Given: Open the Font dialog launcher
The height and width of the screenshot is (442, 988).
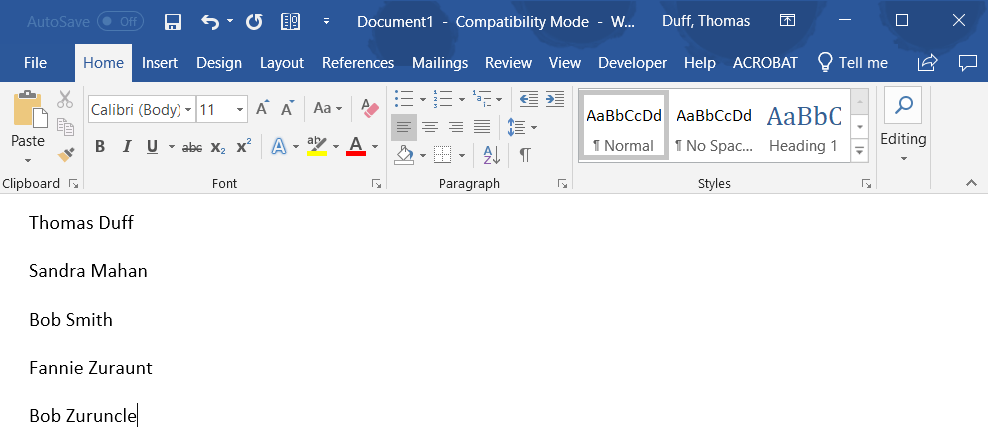Looking at the screenshot, I should coord(376,184).
